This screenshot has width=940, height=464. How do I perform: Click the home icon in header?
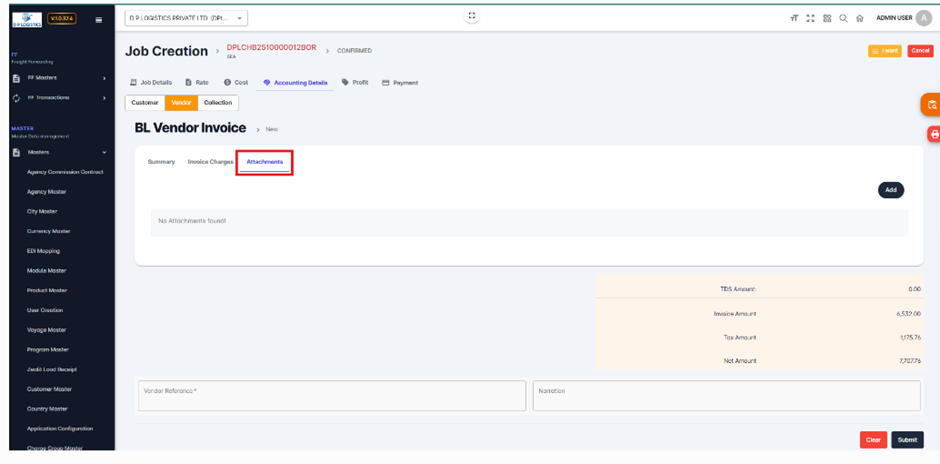click(x=859, y=18)
